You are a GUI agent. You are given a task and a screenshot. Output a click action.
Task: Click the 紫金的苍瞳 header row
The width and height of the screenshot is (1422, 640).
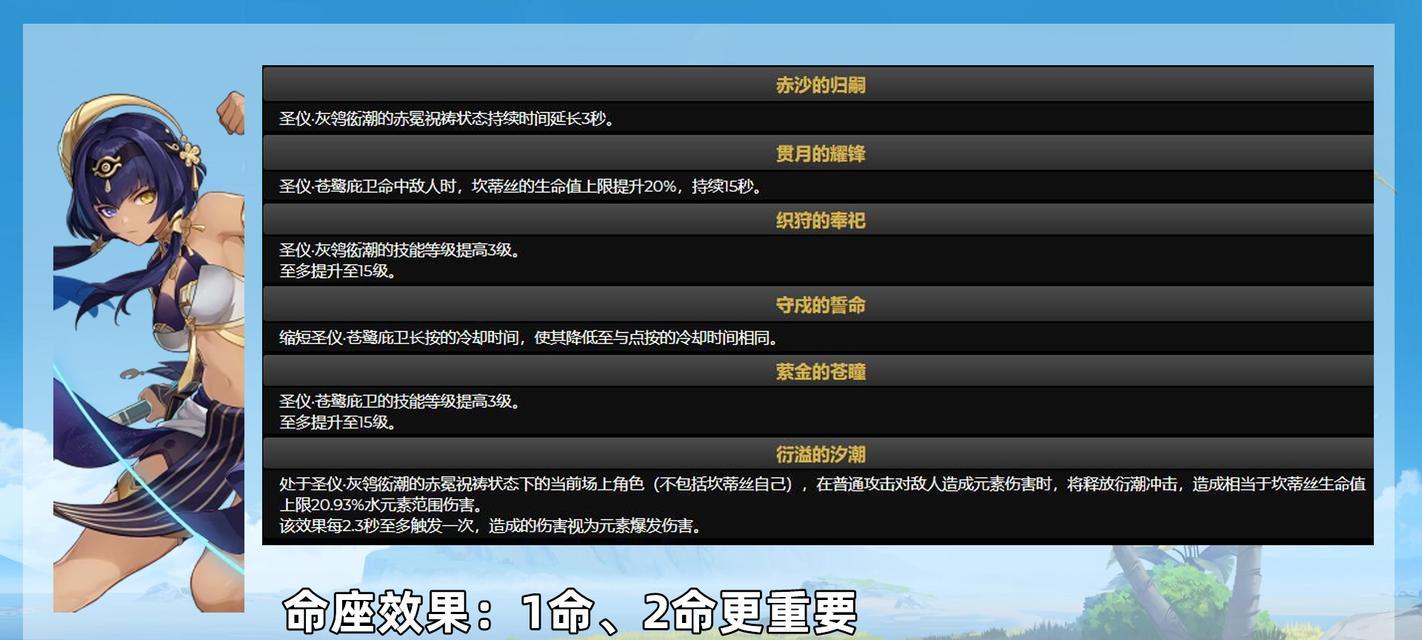819,372
